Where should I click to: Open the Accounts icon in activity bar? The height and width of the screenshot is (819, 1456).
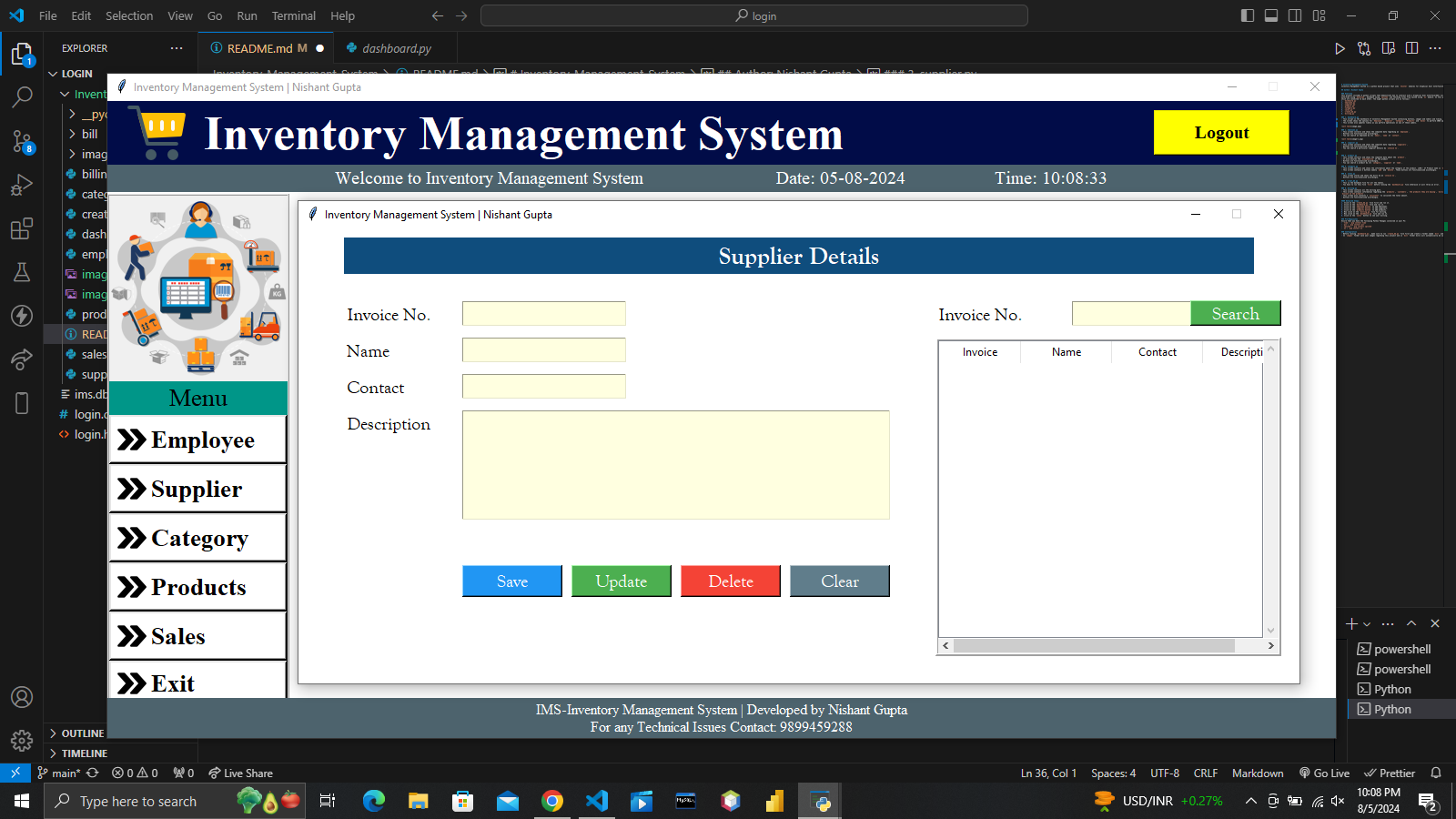pyautogui.click(x=22, y=697)
